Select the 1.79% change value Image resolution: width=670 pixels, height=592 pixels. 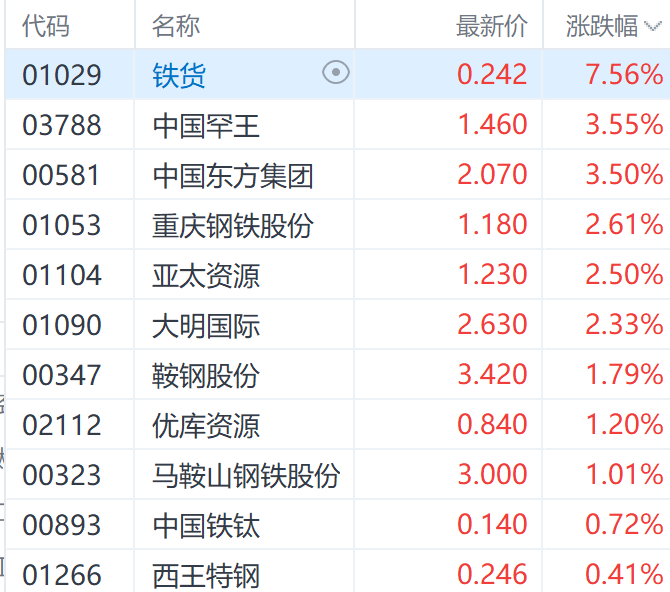[624, 374]
